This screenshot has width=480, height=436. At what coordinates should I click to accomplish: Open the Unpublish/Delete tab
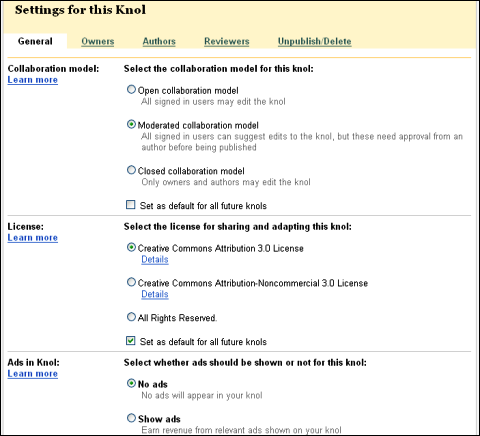pos(315,41)
